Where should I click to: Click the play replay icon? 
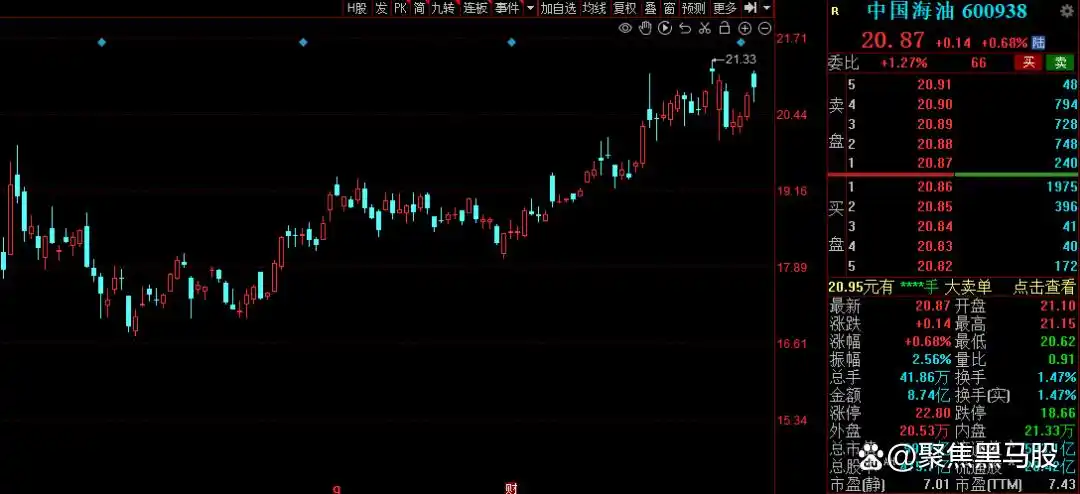click(x=666, y=28)
